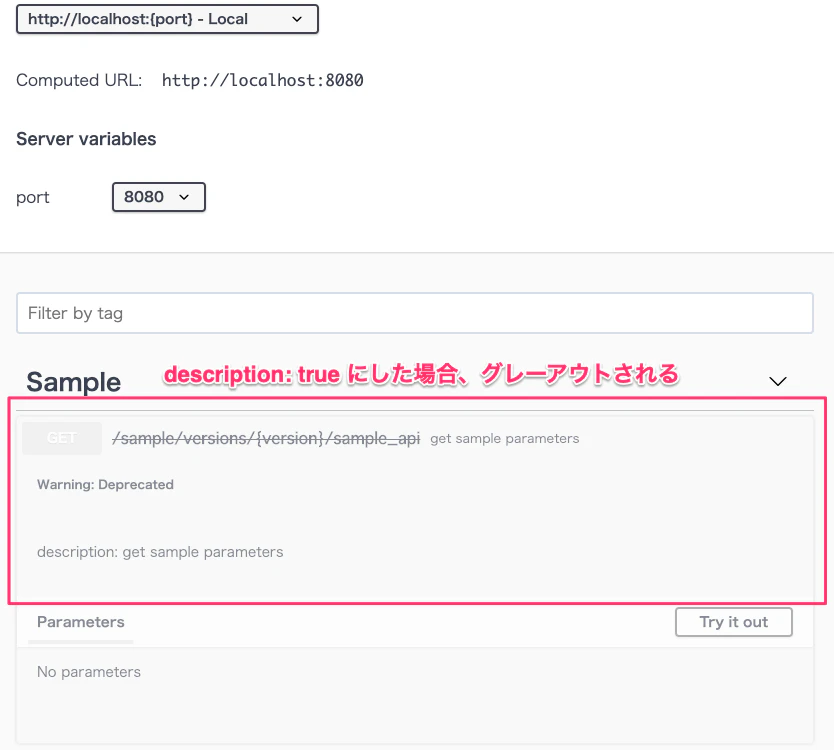Screen dimensions: 834x750
Task: Select the Sample tag heading
Action: (x=74, y=382)
